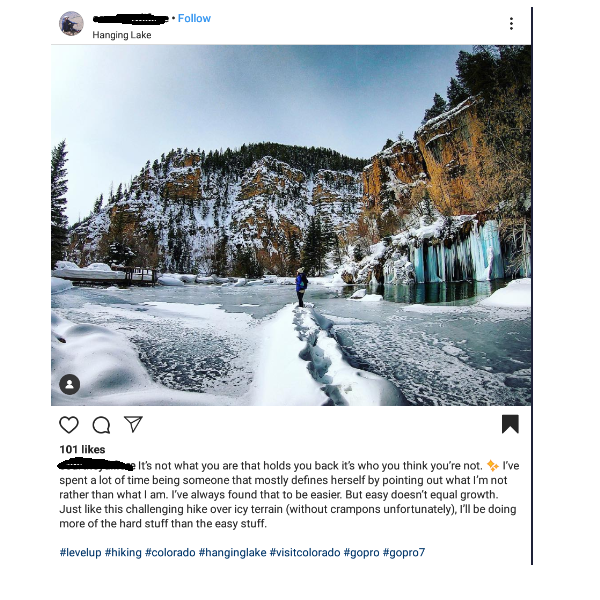Click the redacted username in the caption

pyautogui.click(x=96, y=465)
